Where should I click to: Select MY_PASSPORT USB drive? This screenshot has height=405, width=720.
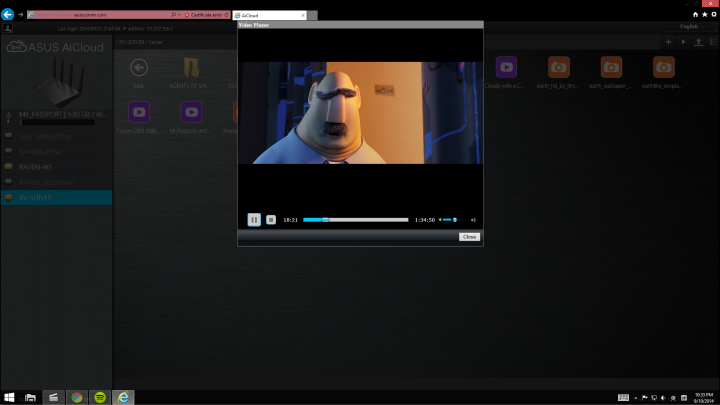pyautogui.click(x=56, y=117)
